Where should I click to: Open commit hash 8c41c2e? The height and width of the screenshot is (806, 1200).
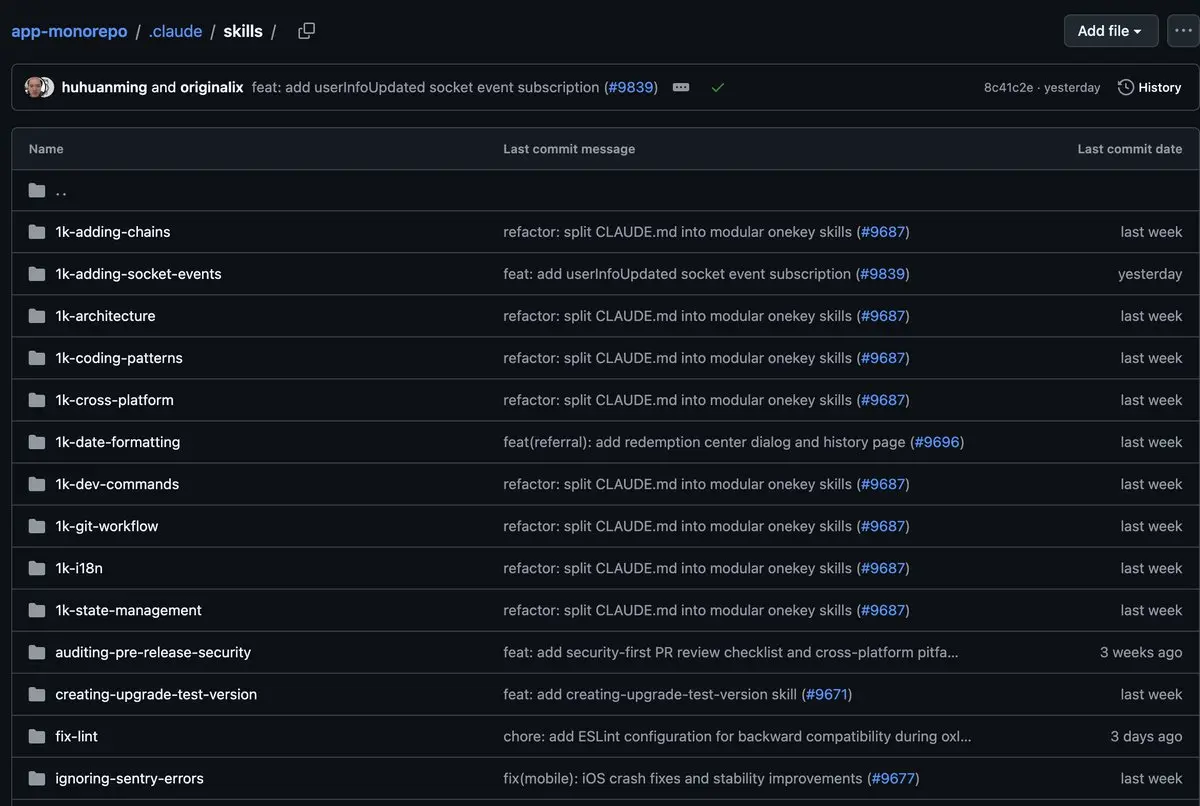(x=1008, y=88)
